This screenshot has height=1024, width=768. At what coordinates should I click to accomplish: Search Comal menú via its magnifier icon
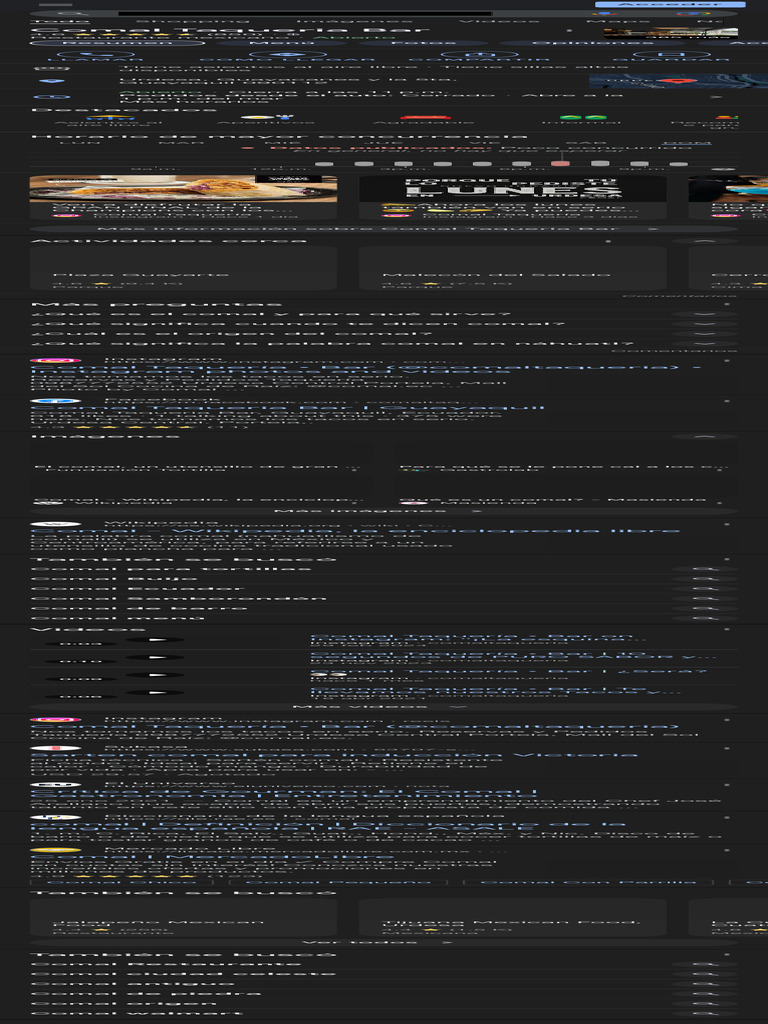[705, 618]
